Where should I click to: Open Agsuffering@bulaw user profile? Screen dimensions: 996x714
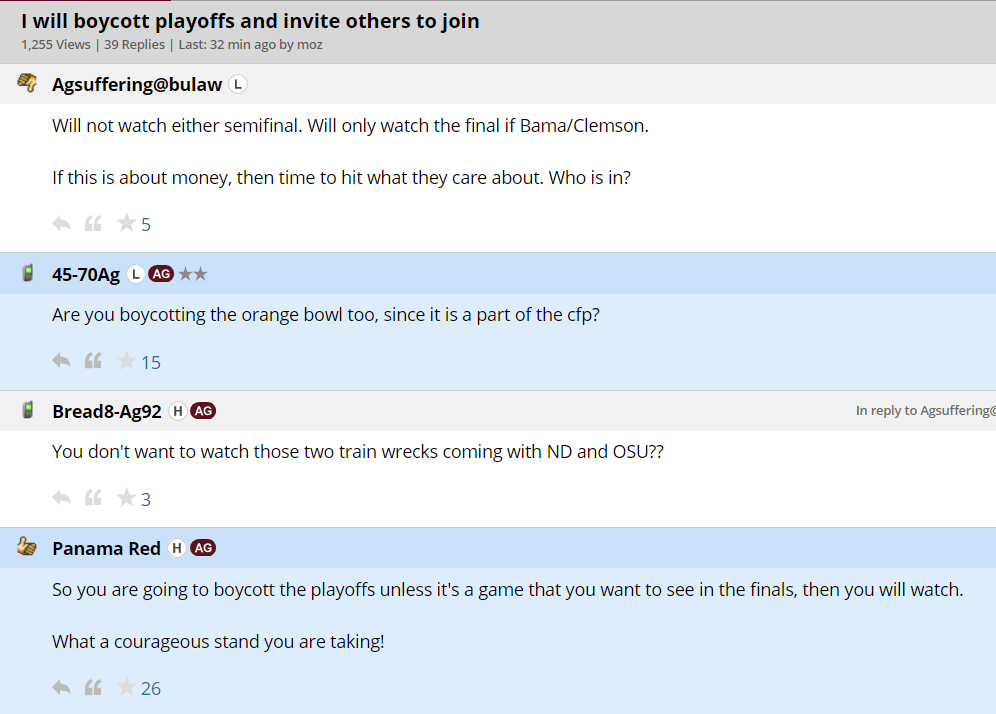(136, 84)
